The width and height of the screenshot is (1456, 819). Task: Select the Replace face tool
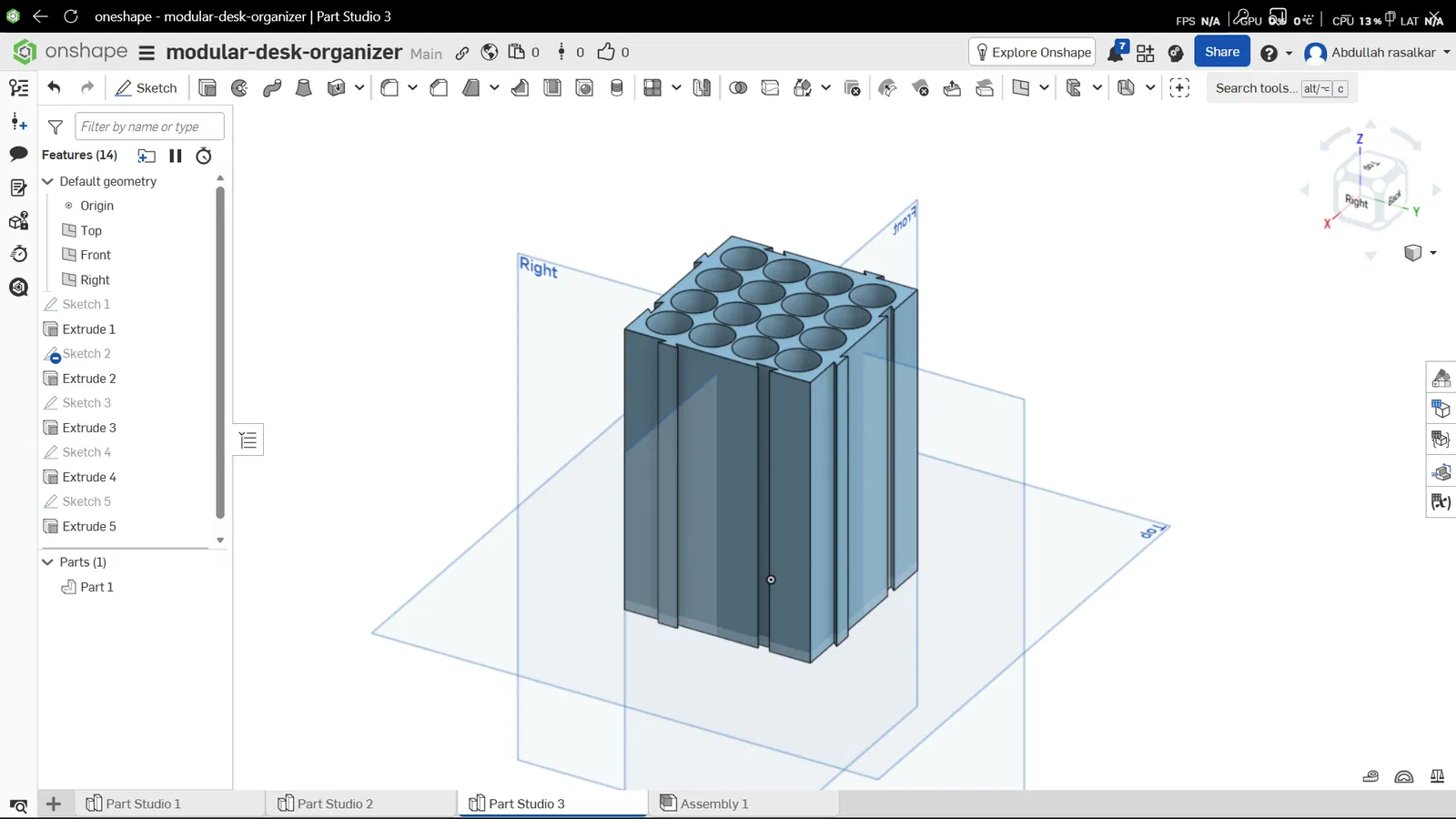(985, 88)
